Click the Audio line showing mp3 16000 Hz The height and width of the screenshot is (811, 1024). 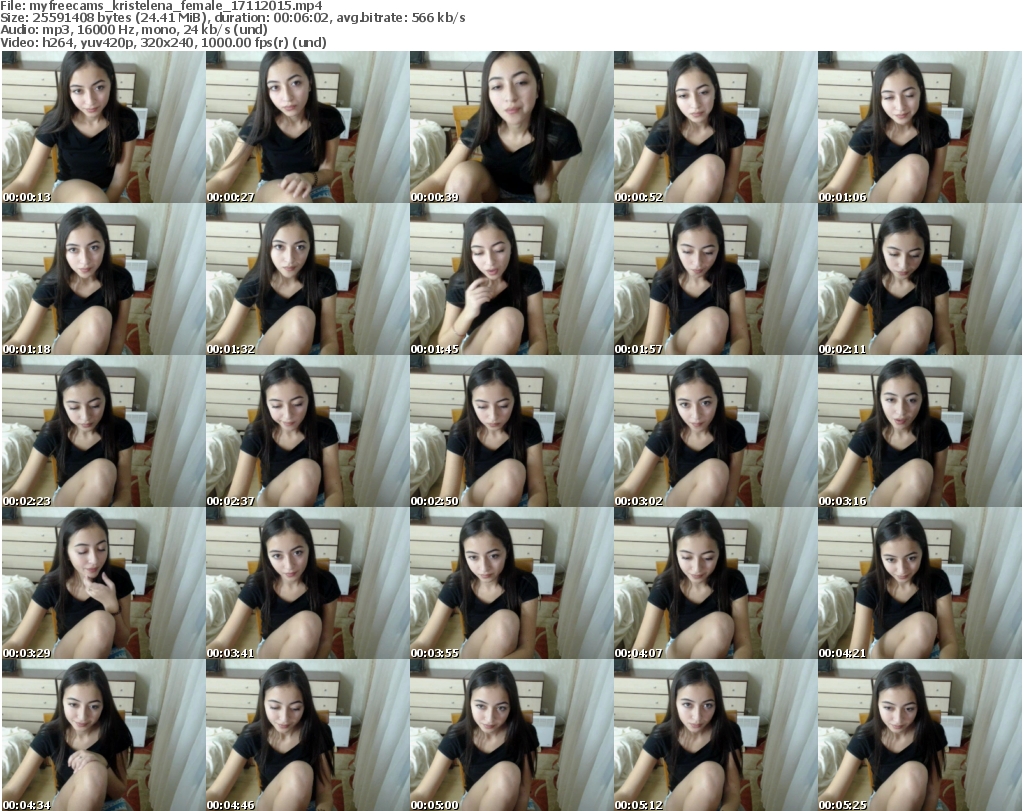134,30
